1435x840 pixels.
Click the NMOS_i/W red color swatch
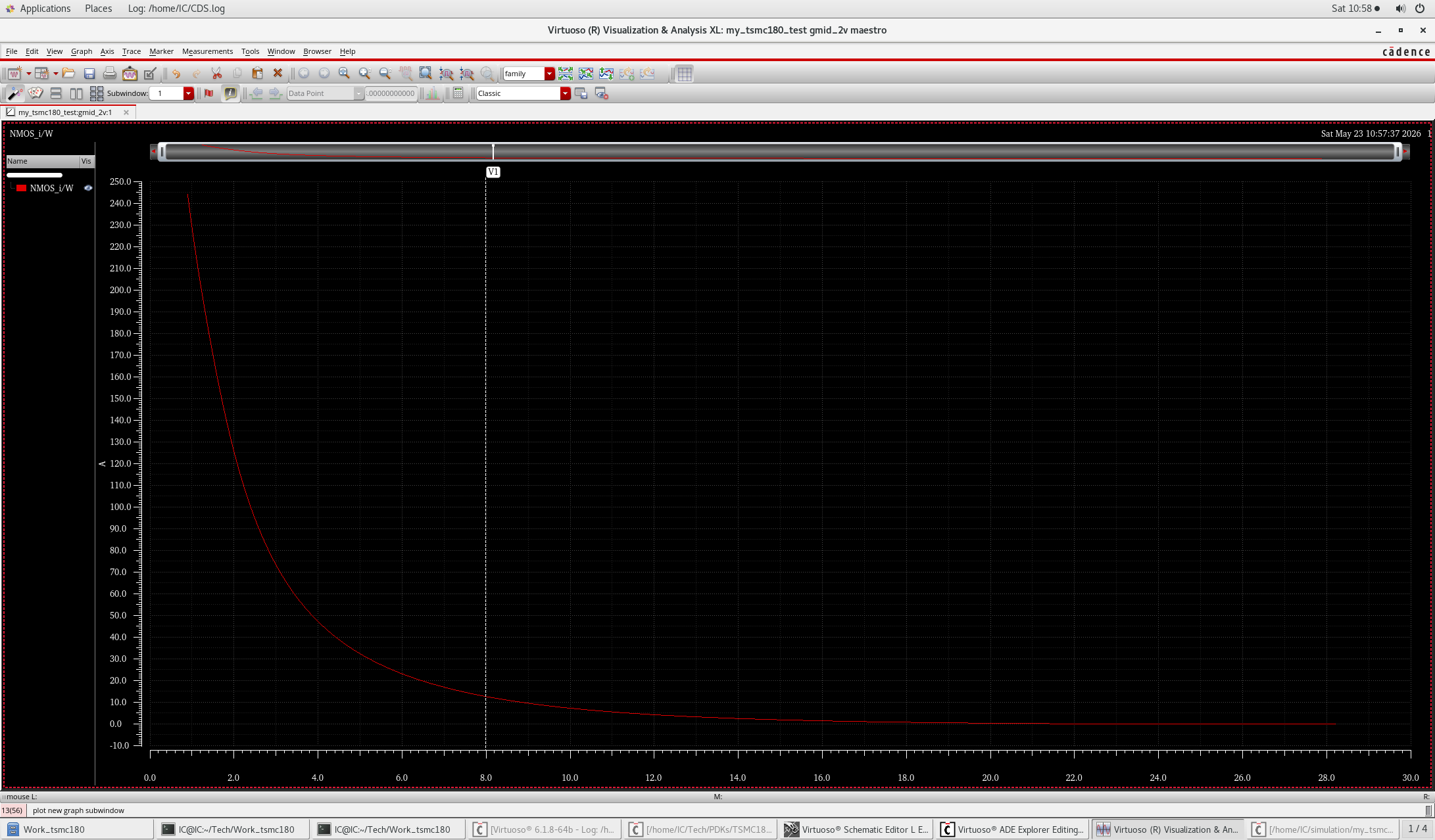21,188
